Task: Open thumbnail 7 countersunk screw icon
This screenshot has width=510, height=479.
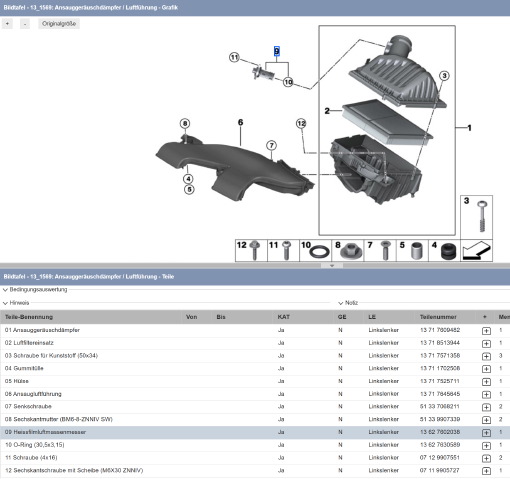Action: 380,250
